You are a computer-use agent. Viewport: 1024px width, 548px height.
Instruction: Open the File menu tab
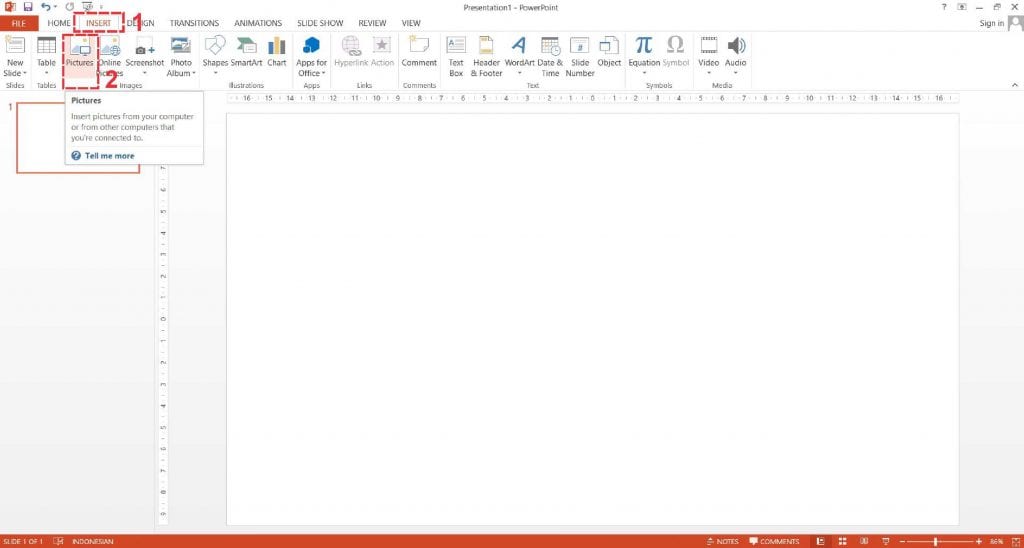[19, 23]
